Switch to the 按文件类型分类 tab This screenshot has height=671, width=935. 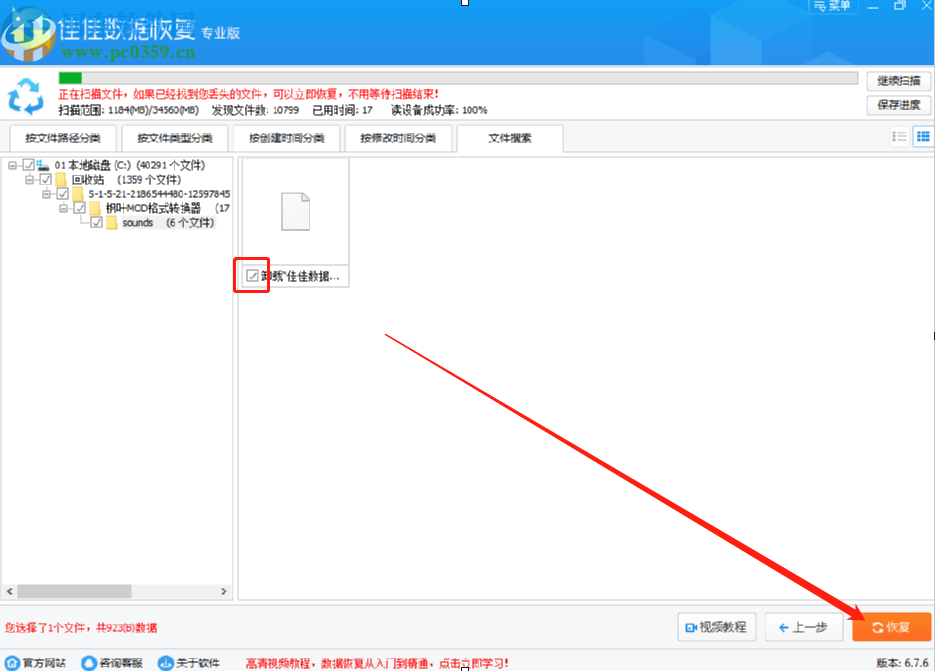coord(174,138)
